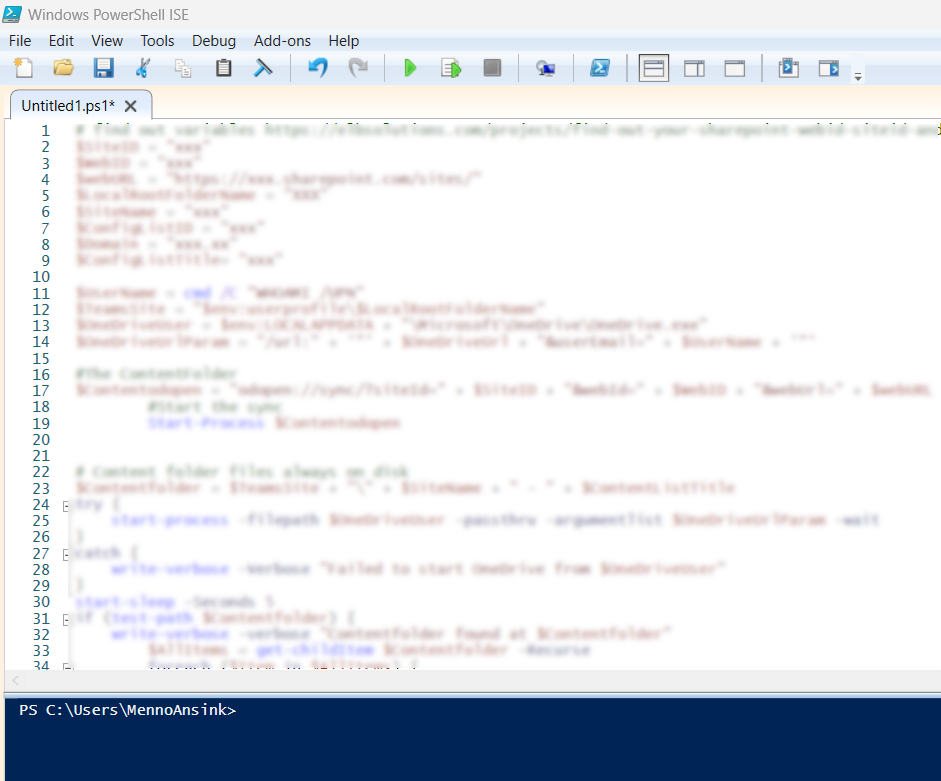Click the PowerShell ISE title bar icon
Image resolution: width=941 pixels, height=781 pixels.
pos(12,14)
